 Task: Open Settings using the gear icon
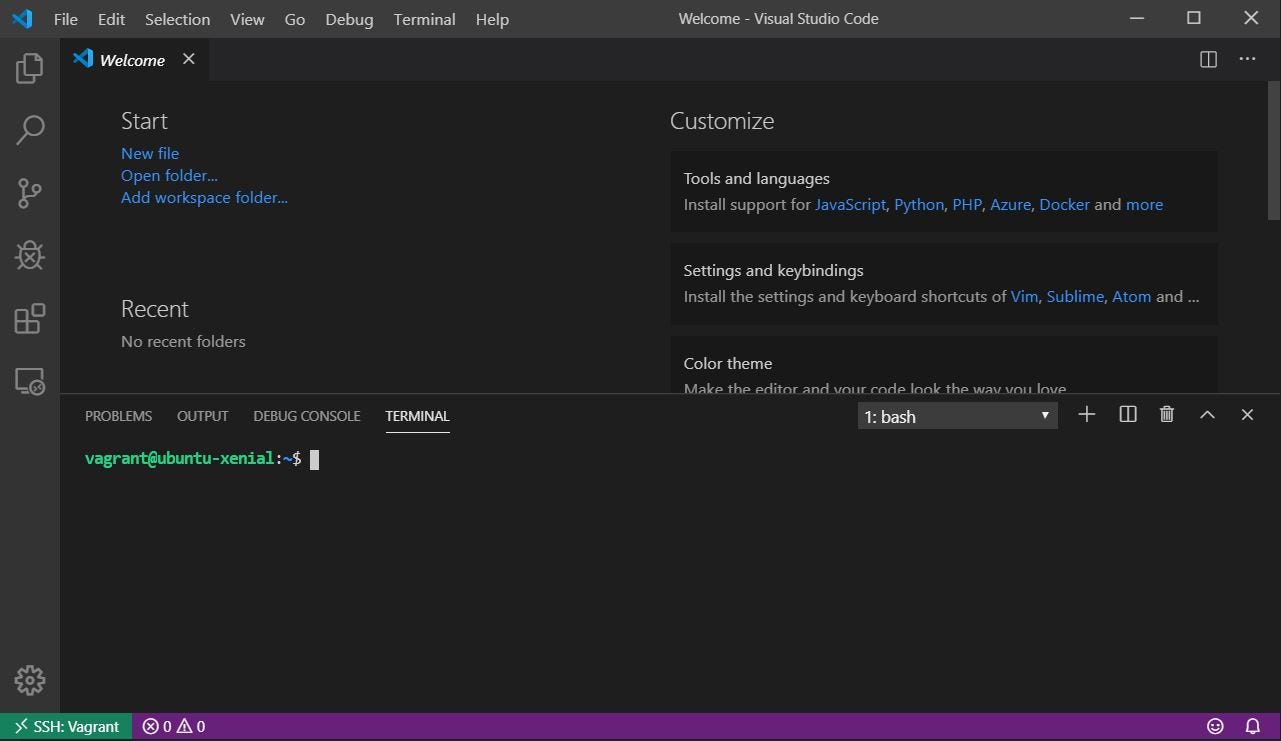[x=28, y=680]
